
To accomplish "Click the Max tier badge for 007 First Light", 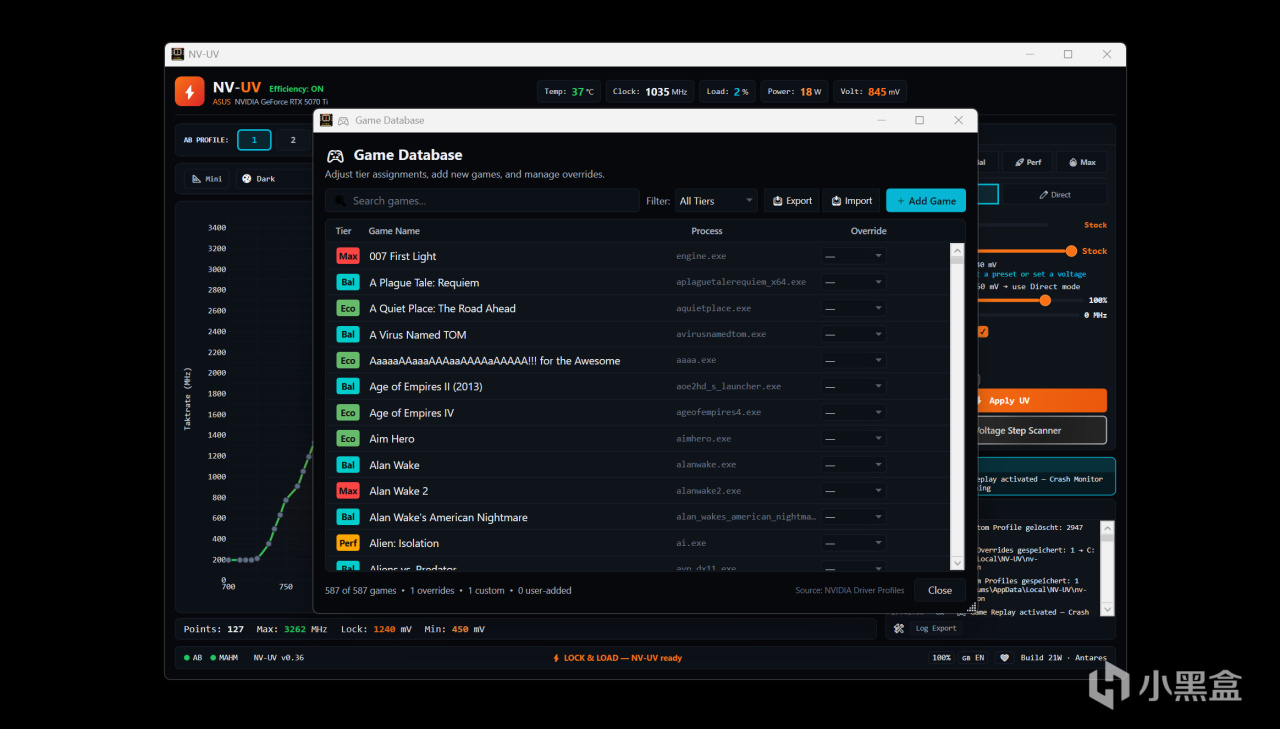I will tap(348, 256).
